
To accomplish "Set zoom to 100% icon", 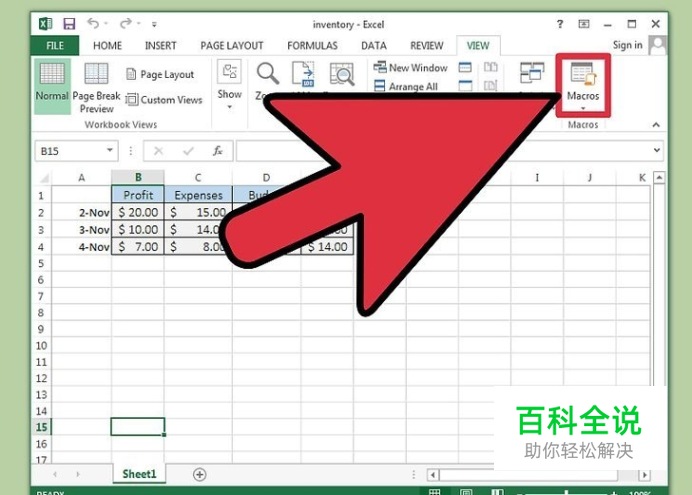I will pyautogui.click(x=304, y=74).
